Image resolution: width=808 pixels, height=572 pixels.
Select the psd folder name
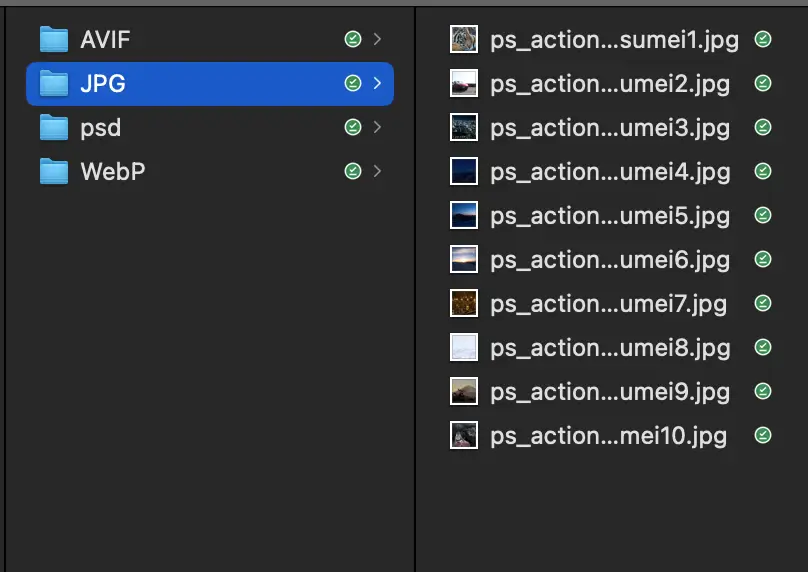[101, 128]
